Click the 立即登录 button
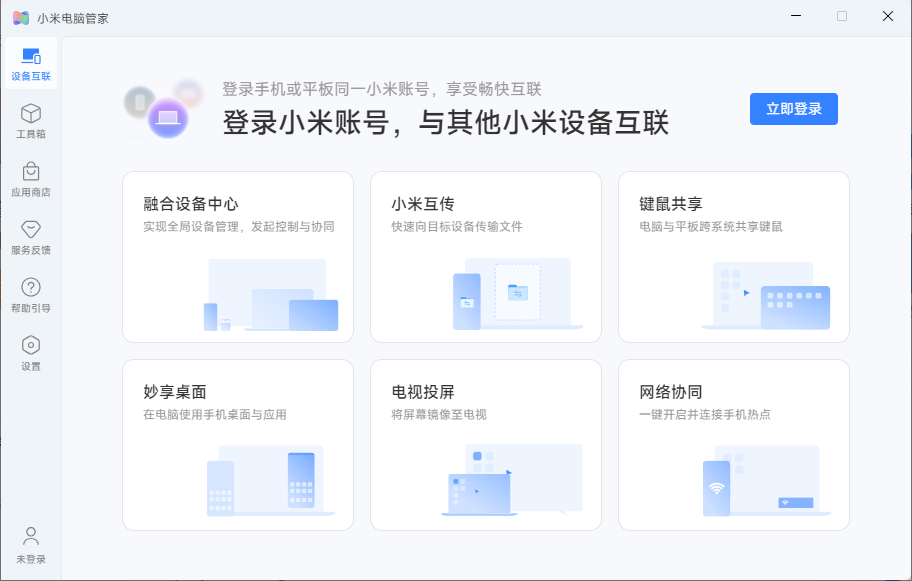 tap(793, 109)
